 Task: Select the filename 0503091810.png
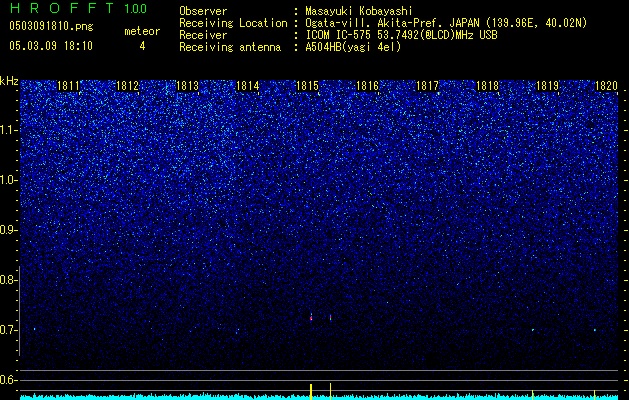(51, 26)
